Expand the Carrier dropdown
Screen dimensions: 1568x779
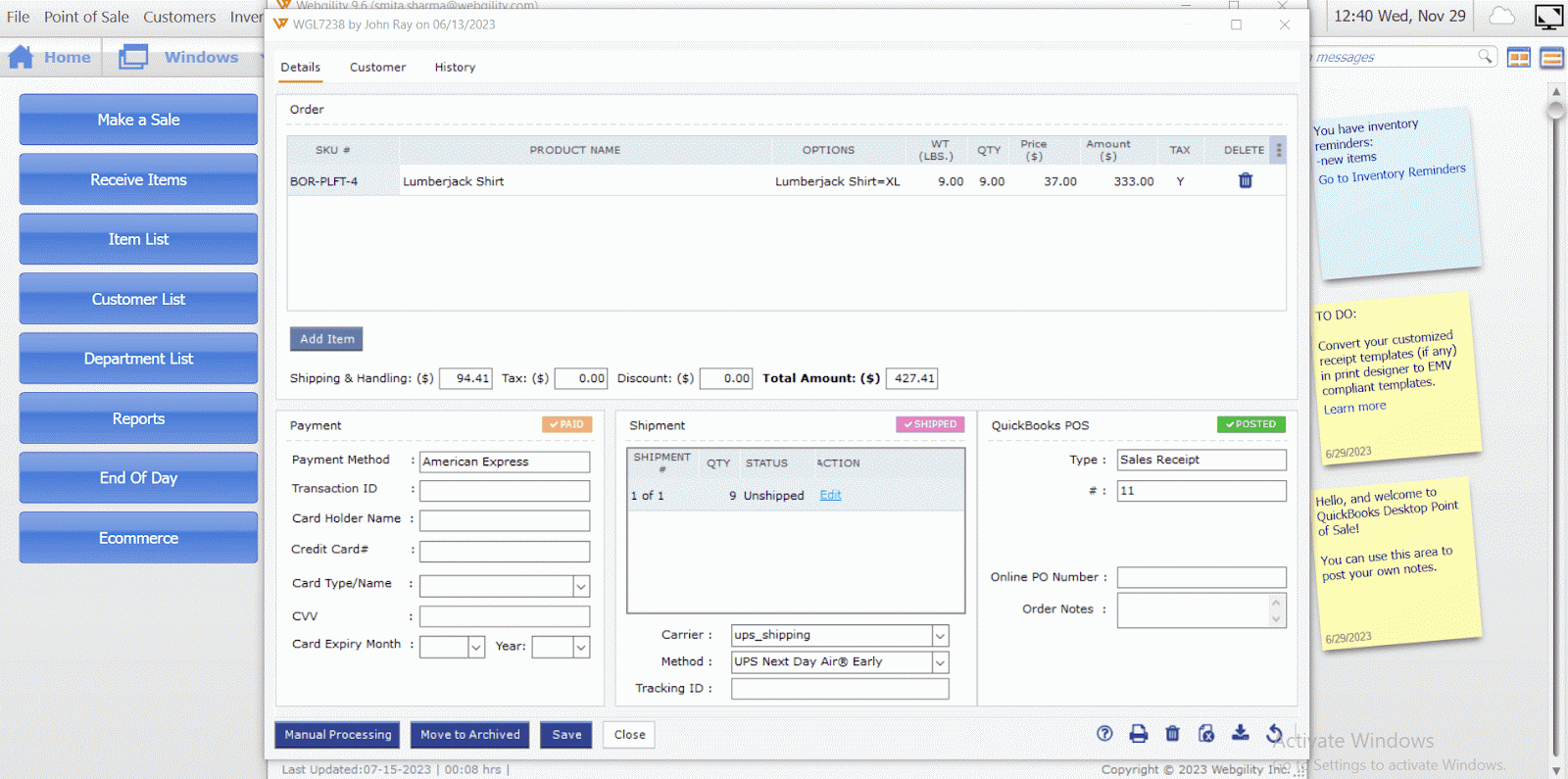pos(940,636)
